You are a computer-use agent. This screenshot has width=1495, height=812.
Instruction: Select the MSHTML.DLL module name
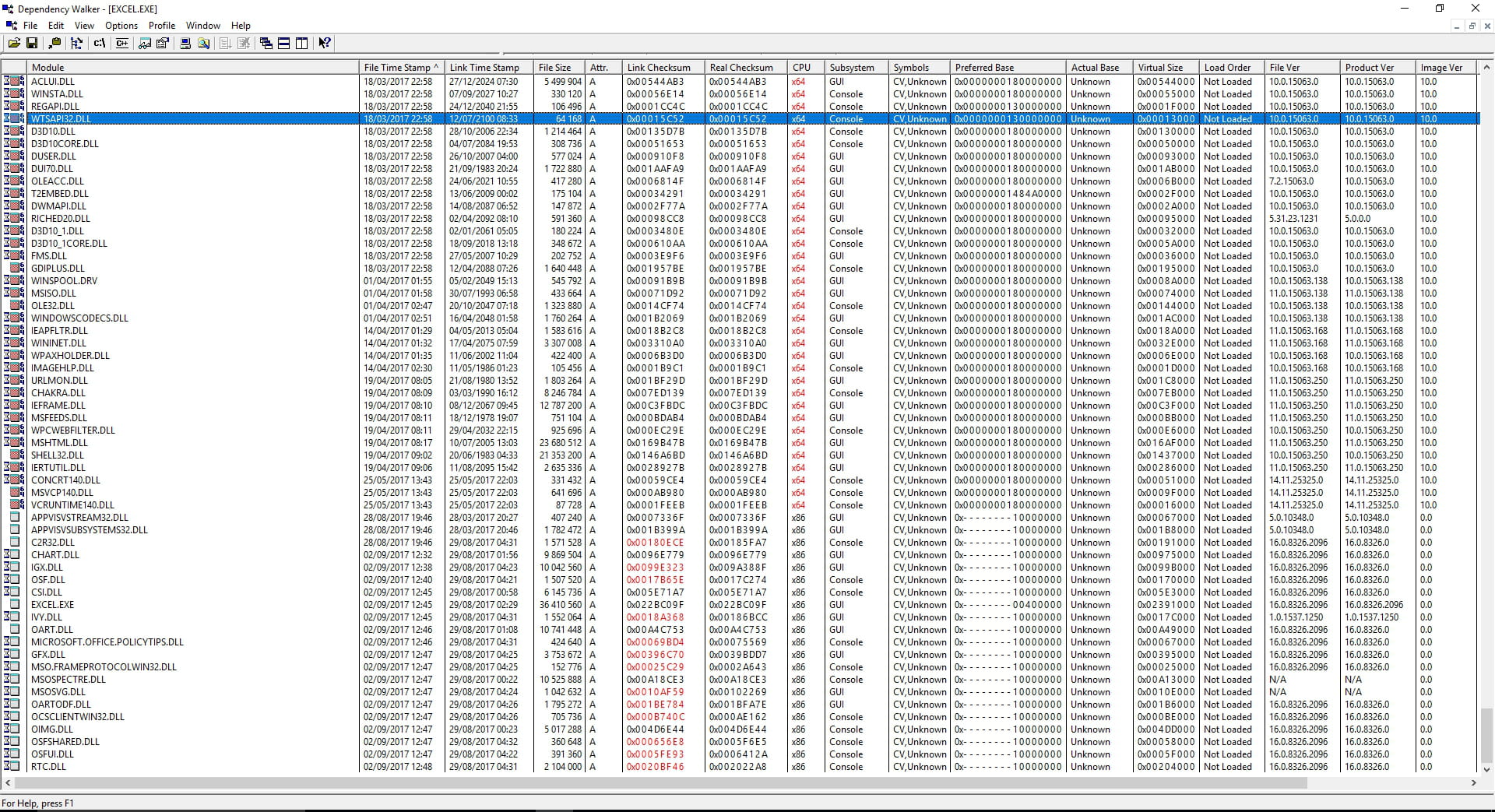pyautogui.click(x=59, y=443)
